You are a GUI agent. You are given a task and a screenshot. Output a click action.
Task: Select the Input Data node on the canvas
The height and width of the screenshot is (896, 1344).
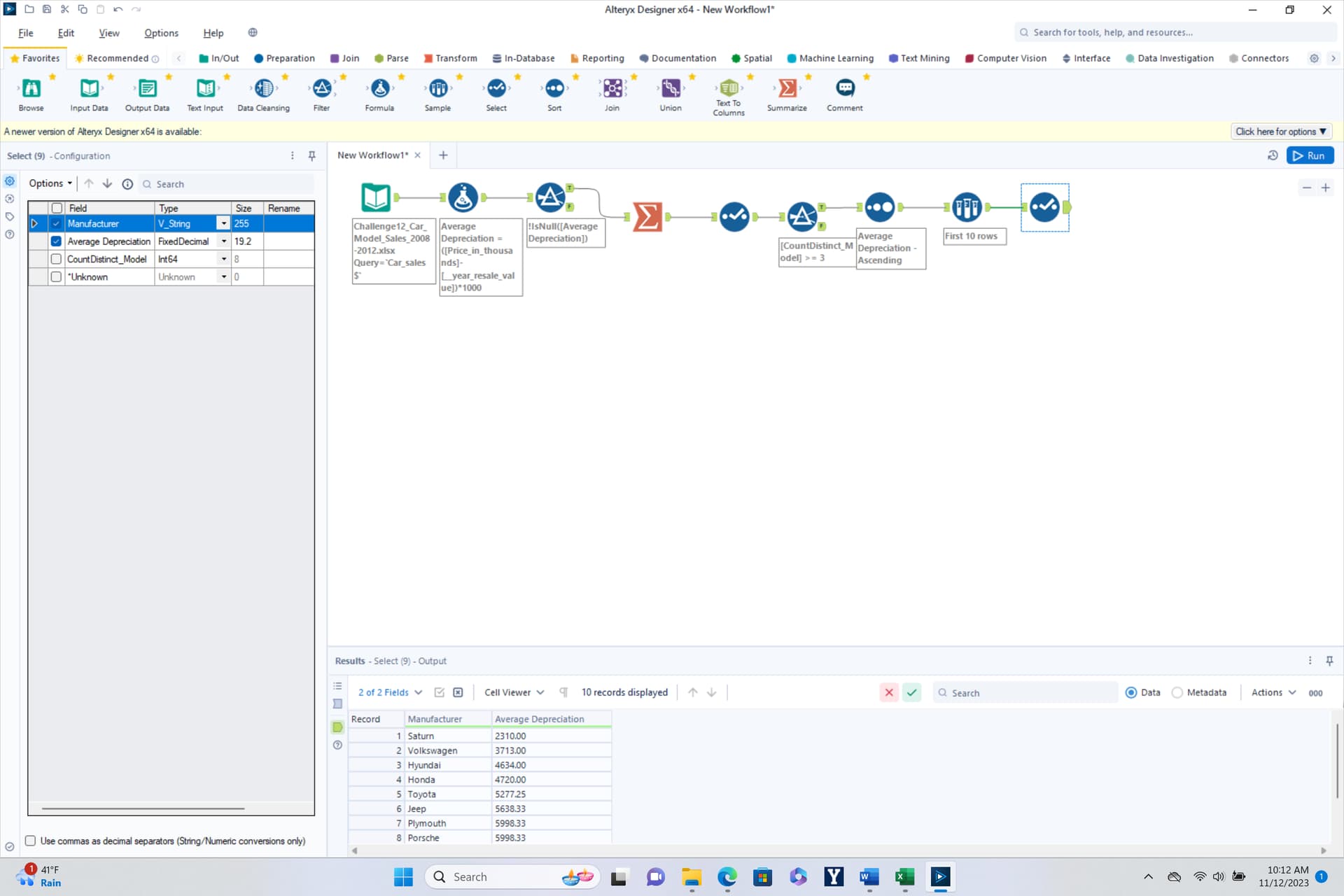[376, 197]
